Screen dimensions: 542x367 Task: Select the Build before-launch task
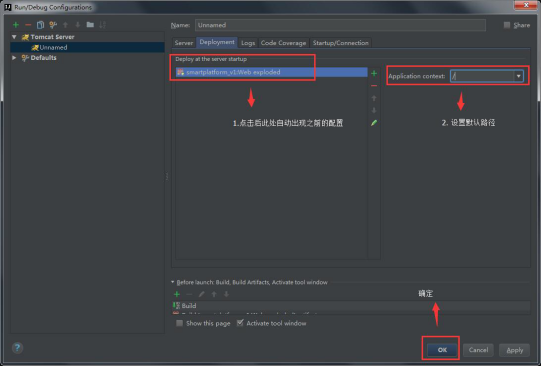click(x=351, y=305)
